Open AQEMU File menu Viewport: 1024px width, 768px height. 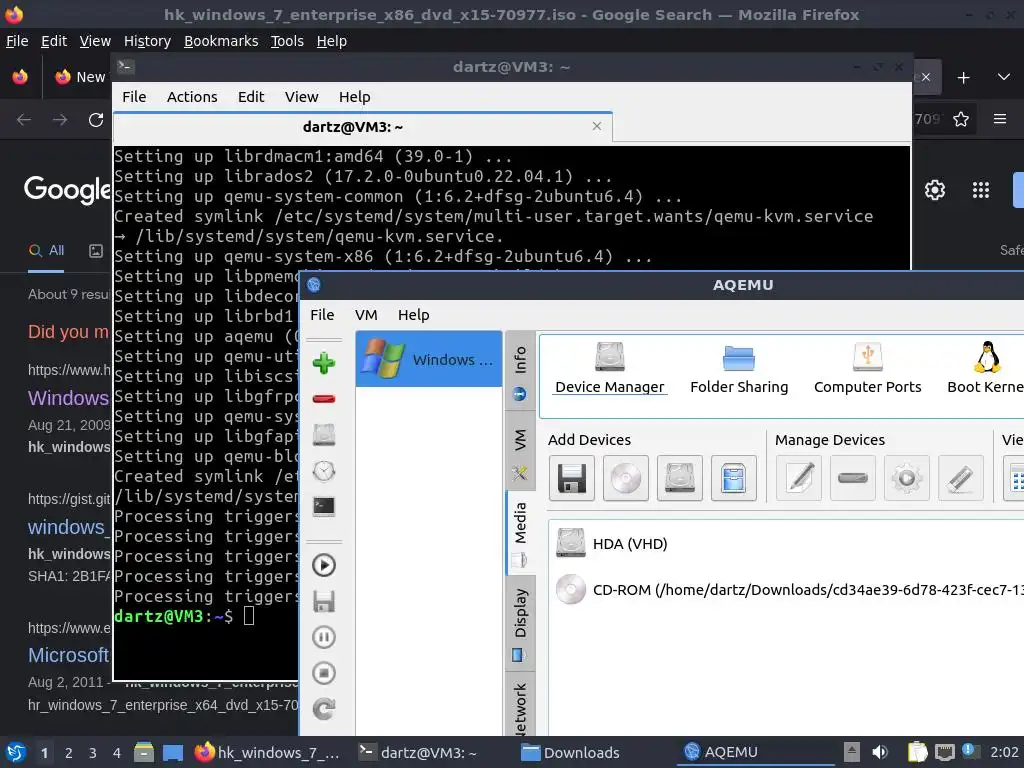322,315
